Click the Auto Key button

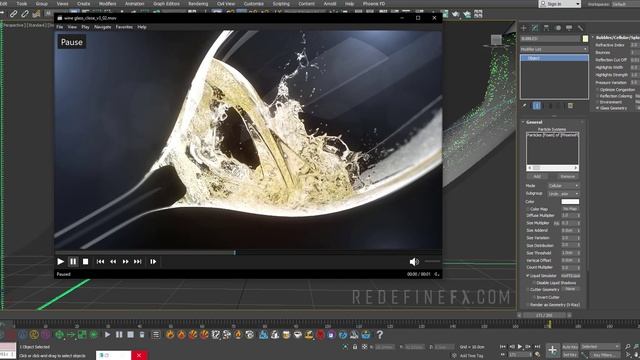point(570,347)
